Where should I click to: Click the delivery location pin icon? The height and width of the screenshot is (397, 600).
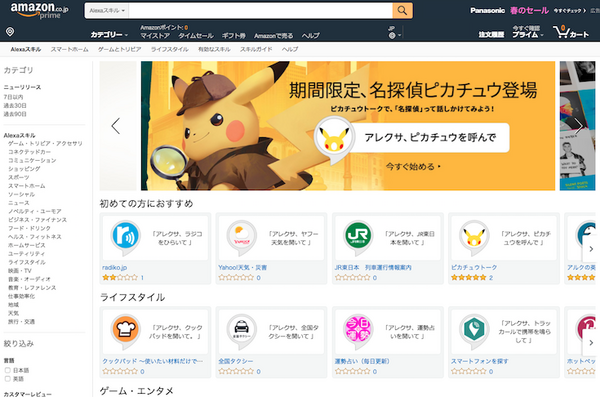pyautogui.click(x=10, y=32)
